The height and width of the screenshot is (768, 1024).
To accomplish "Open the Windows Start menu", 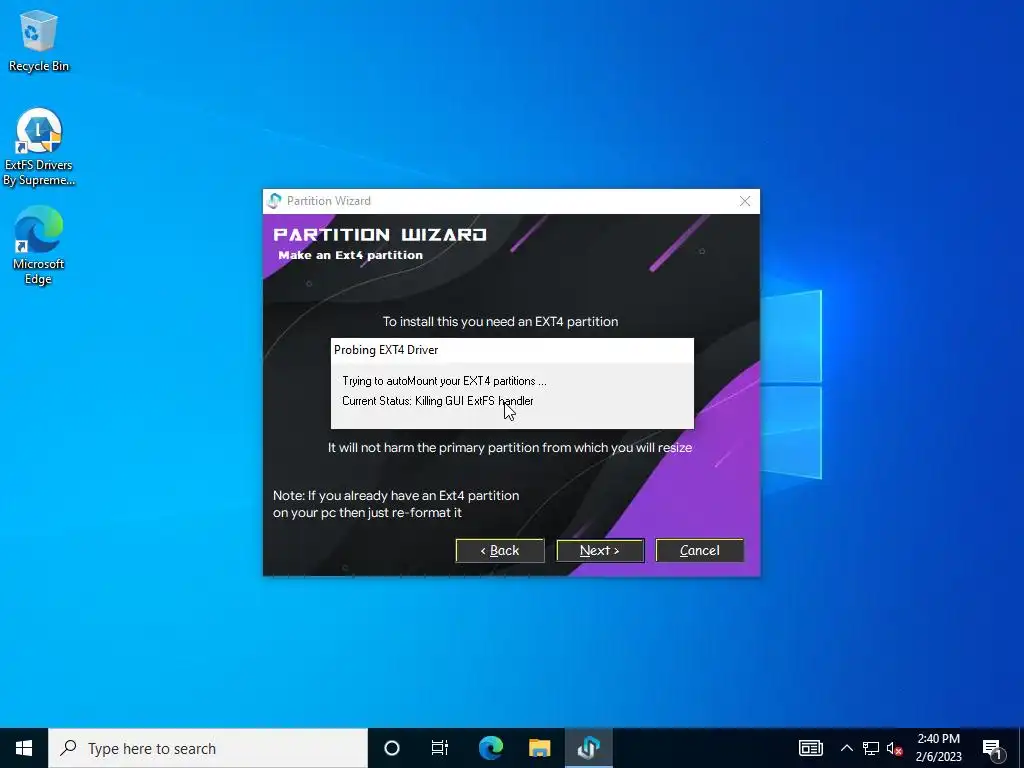I will click(24, 748).
